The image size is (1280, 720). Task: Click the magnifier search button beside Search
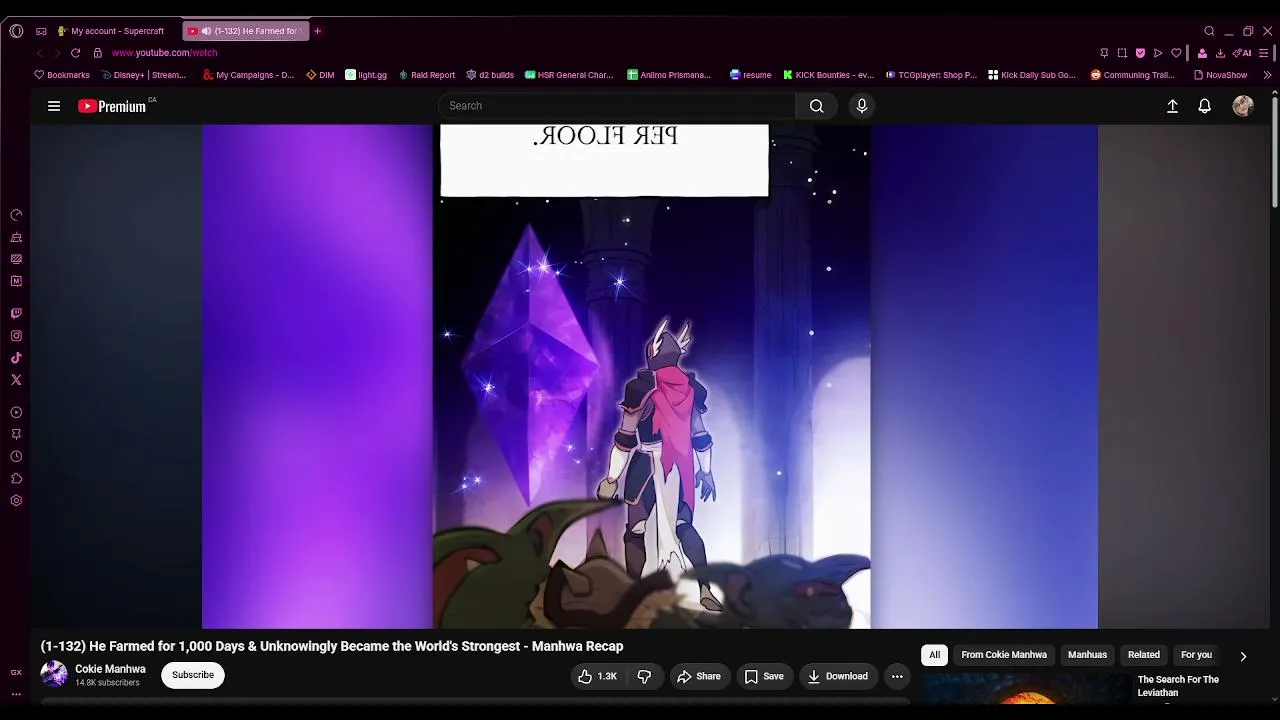[817, 106]
